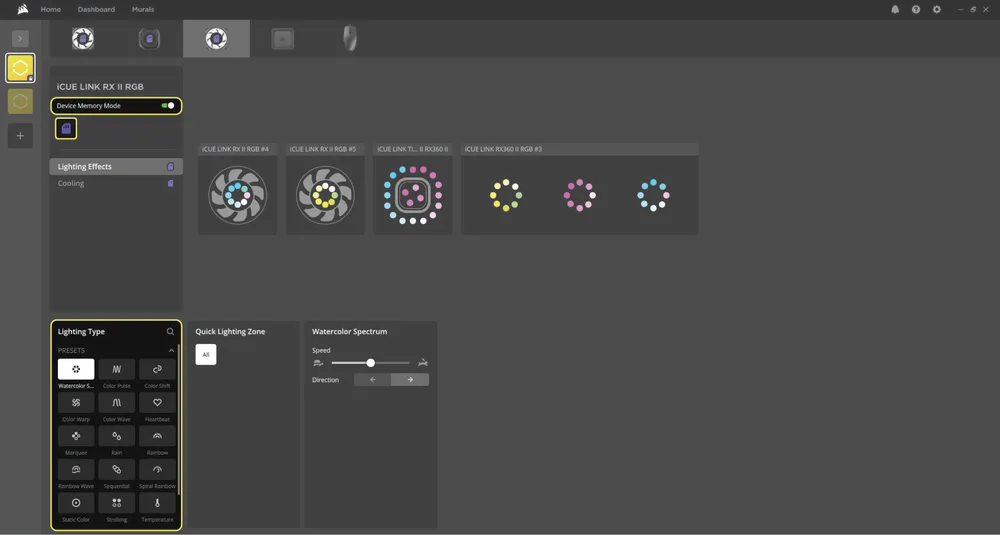Screen dimensions: 1000x535
Task: Apply the Heartbeat lighting effect
Action: (x=158, y=402)
